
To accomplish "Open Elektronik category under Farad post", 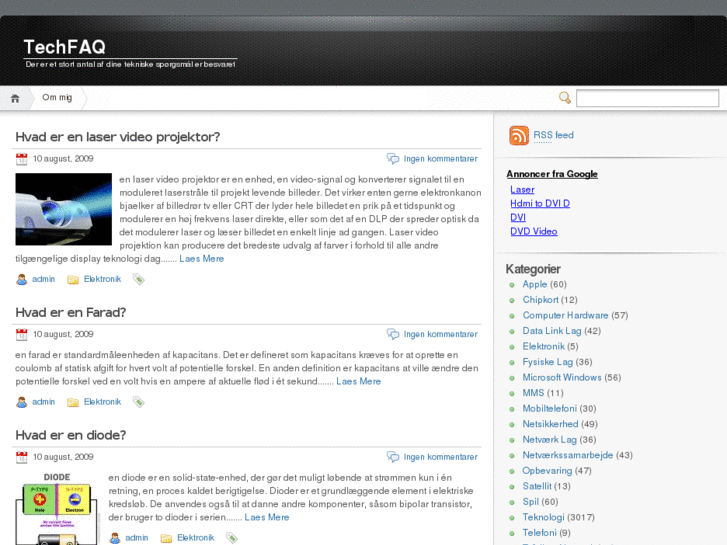I will click(102, 402).
